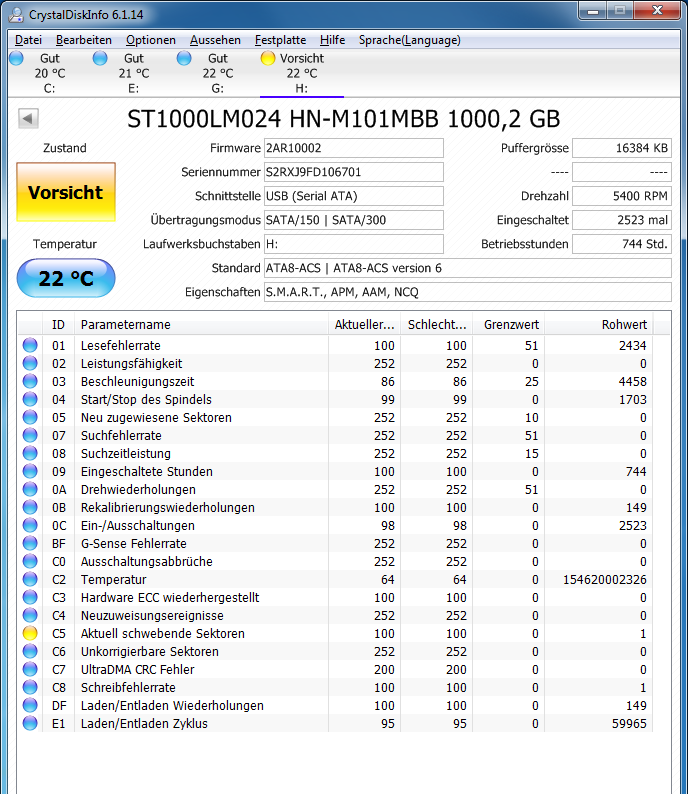688x794 pixels.
Task: Click CrystalDiskInfo app icon in title bar
Action: point(16,15)
